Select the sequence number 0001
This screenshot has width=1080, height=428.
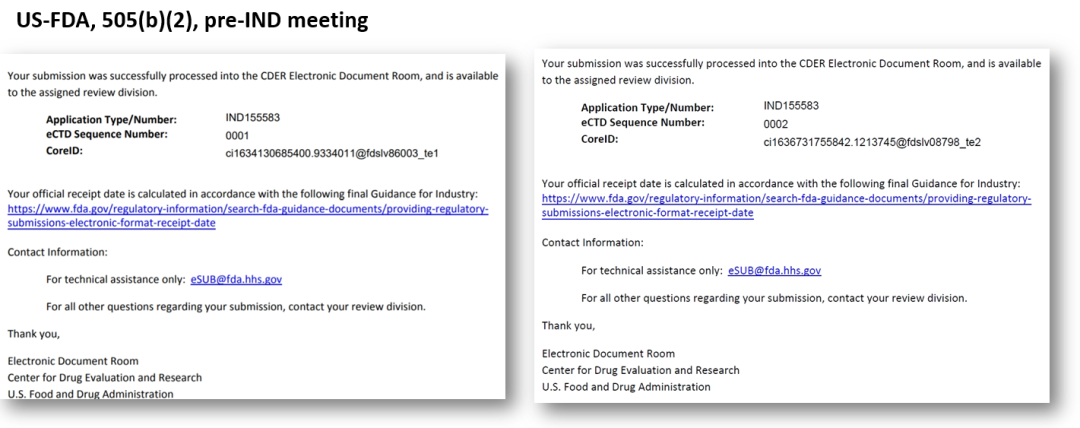pos(237,135)
